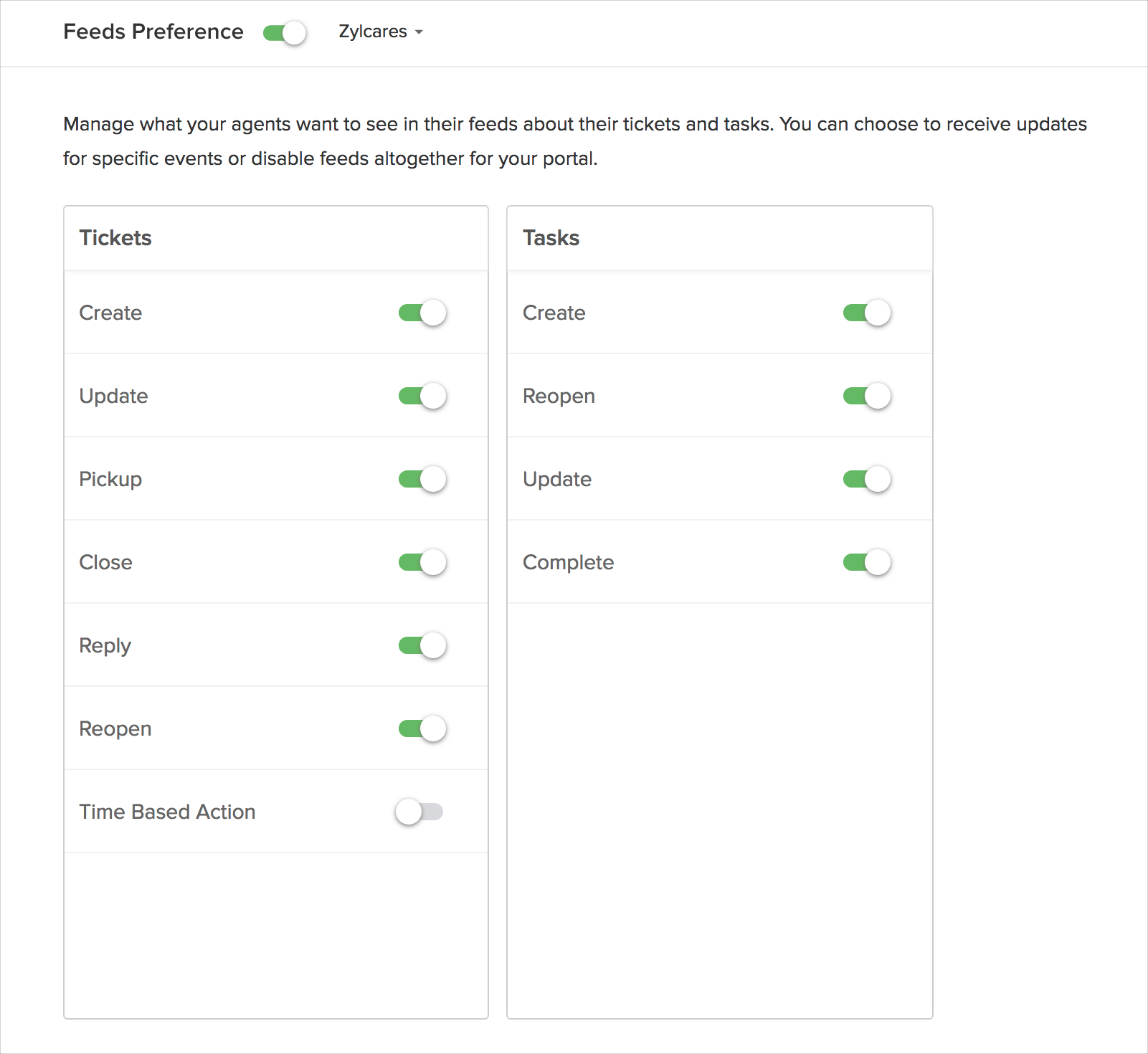
Task: Click the Pickup label under Tickets
Action: [x=110, y=479]
